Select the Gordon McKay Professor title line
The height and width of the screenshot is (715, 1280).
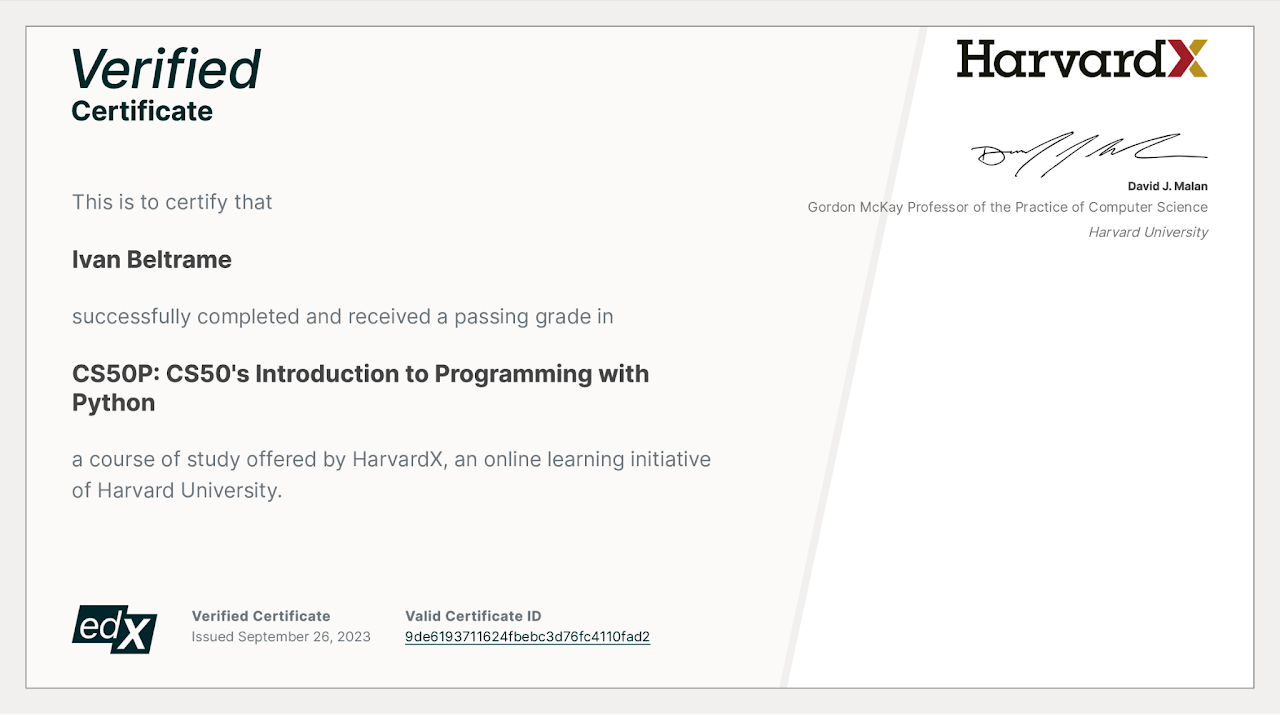tap(1008, 207)
